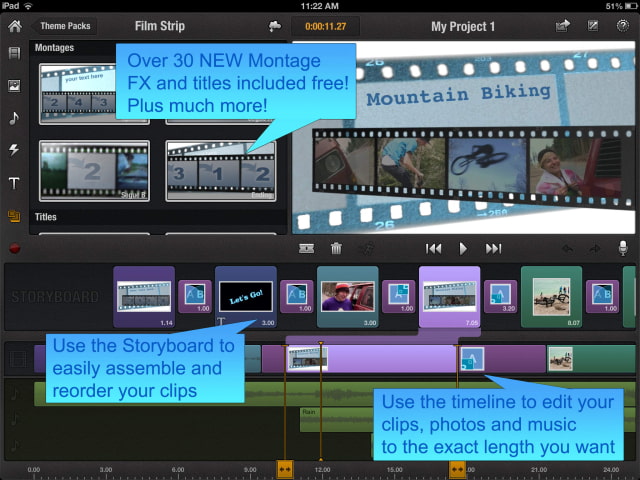Select the montage themes sidebar icon
The height and width of the screenshot is (480, 640).
click(x=14, y=216)
